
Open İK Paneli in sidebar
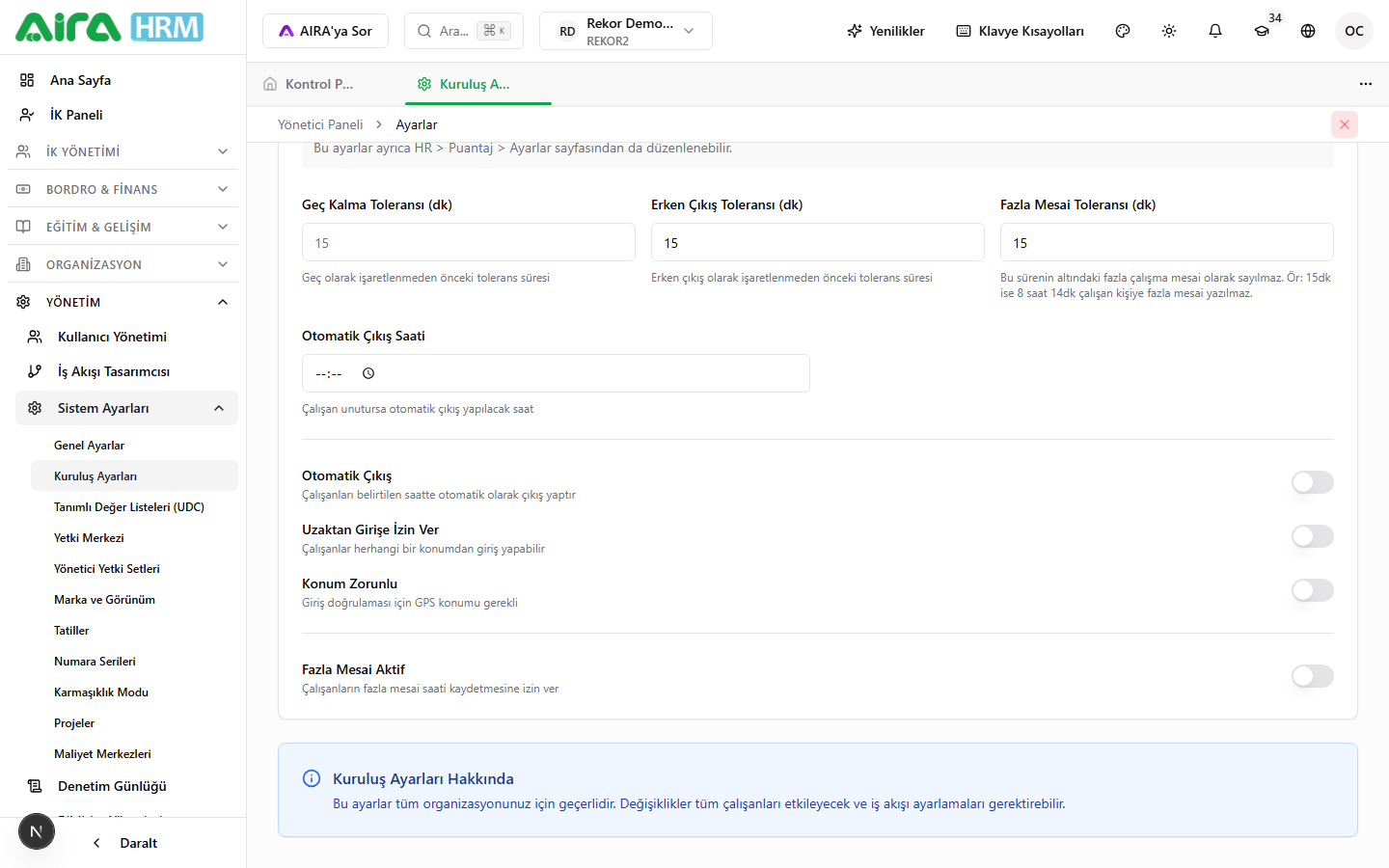point(123,115)
